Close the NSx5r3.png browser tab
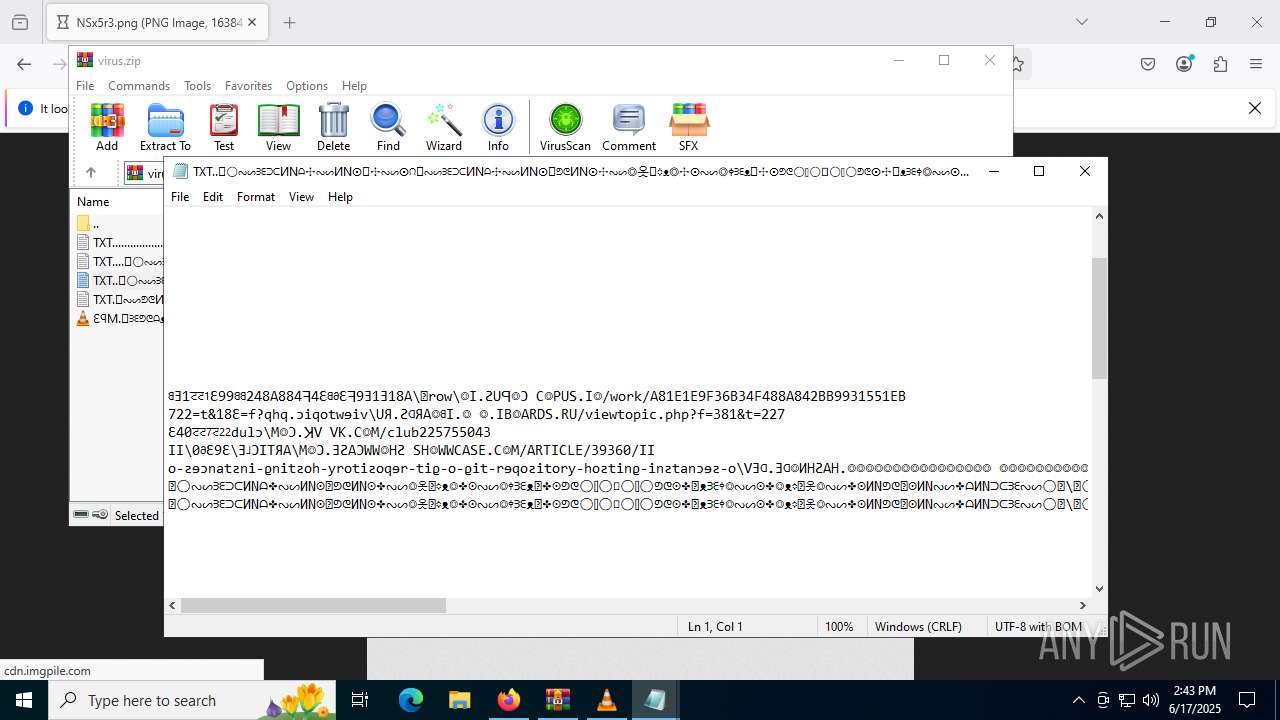 tap(252, 22)
